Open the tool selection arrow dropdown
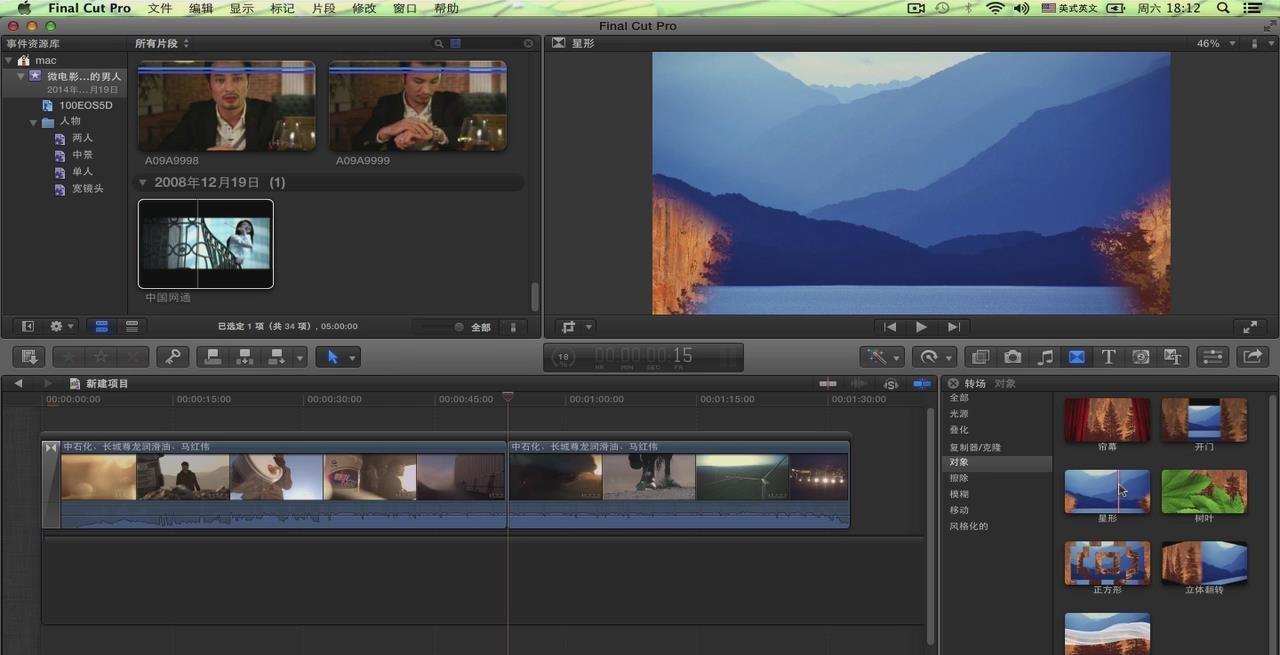1280x655 pixels. click(x=338, y=357)
